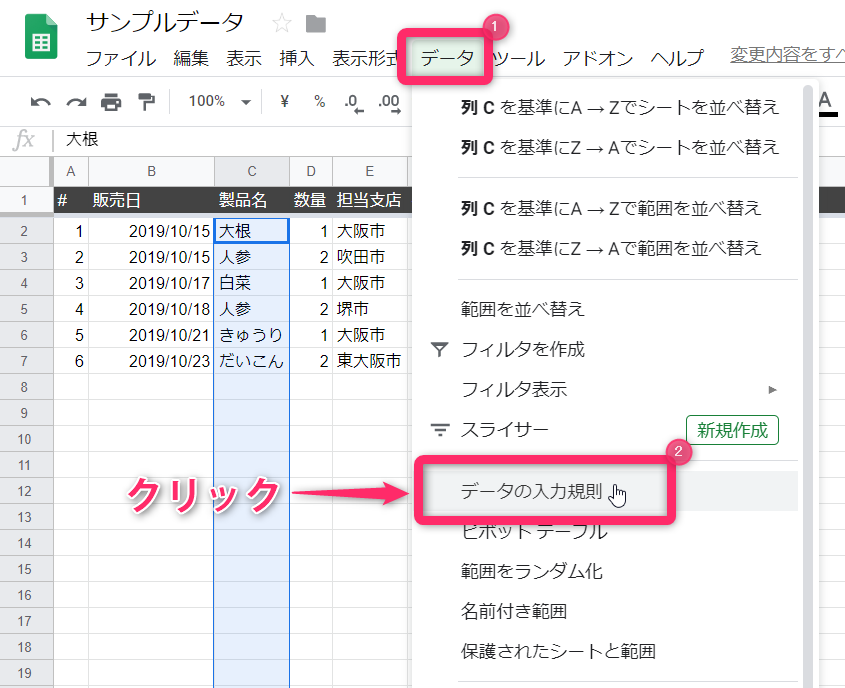845x688 pixels.
Task: Choose スライサー menu item
Action: coord(504,430)
